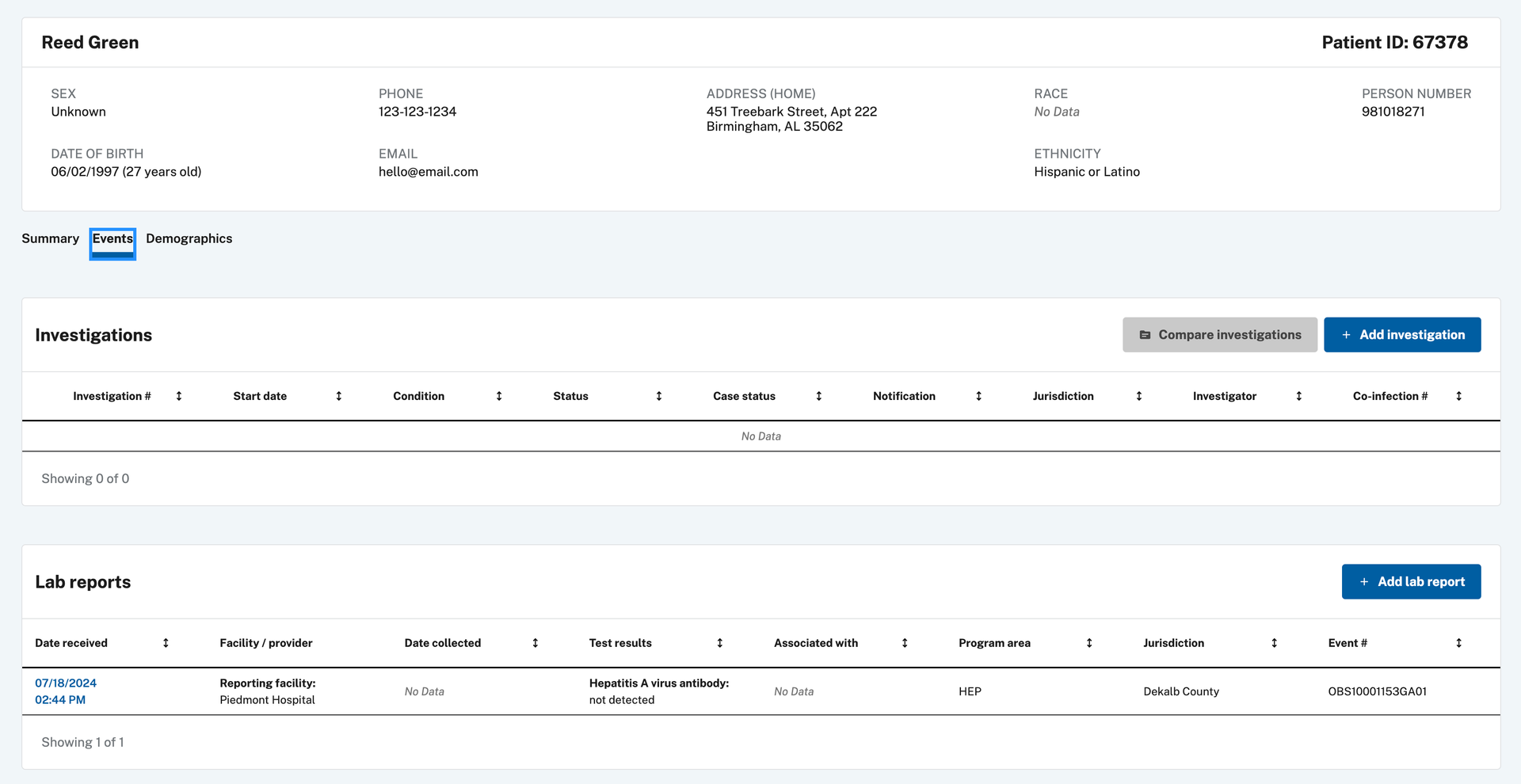The image size is (1521, 784).
Task: Click the sort icon on Investigator column
Action: click(1298, 396)
